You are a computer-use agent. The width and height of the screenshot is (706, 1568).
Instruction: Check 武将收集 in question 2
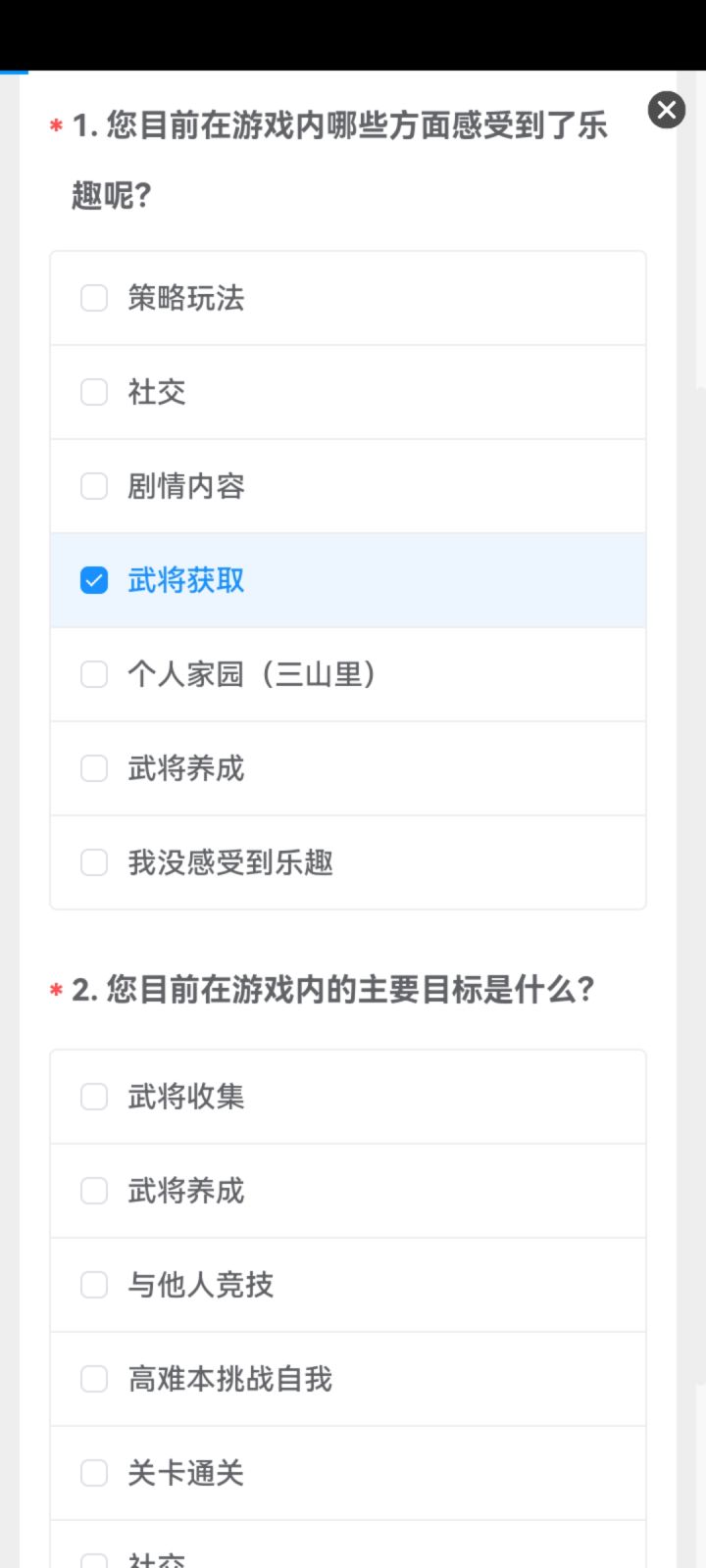click(x=94, y=1097)
